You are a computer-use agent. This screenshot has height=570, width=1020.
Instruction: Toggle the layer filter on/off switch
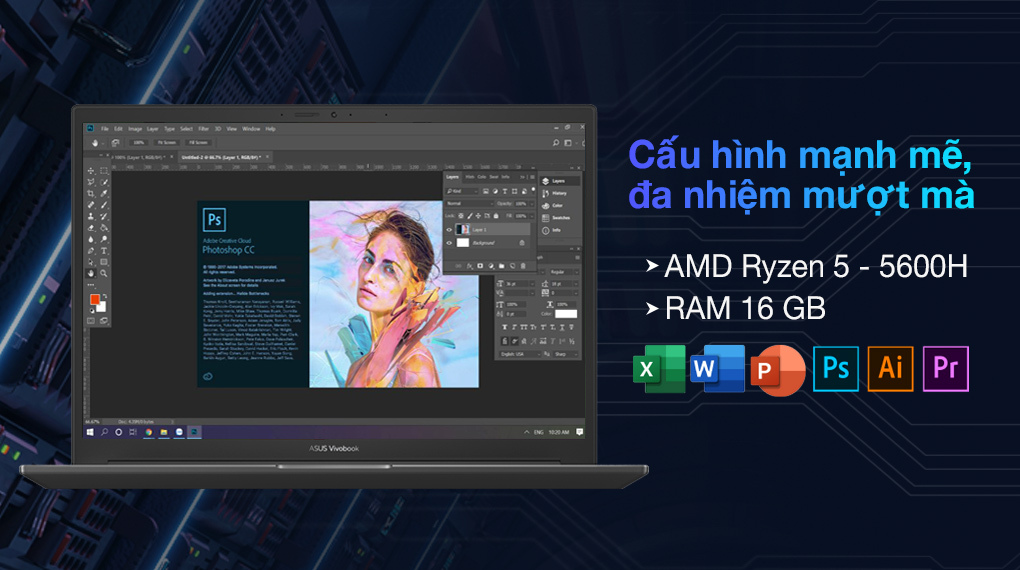[533, 190]
